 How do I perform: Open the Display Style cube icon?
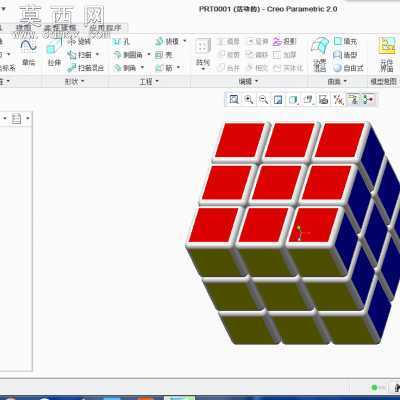click(x=293, y=99)
